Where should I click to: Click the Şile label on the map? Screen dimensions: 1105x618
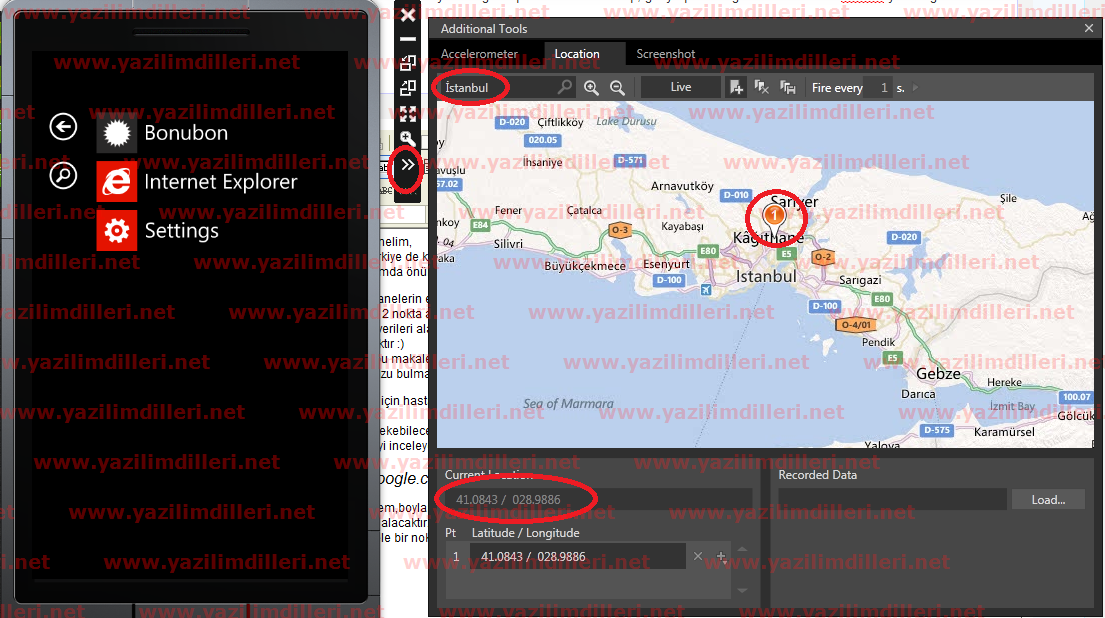click(x=1008, y=198)
